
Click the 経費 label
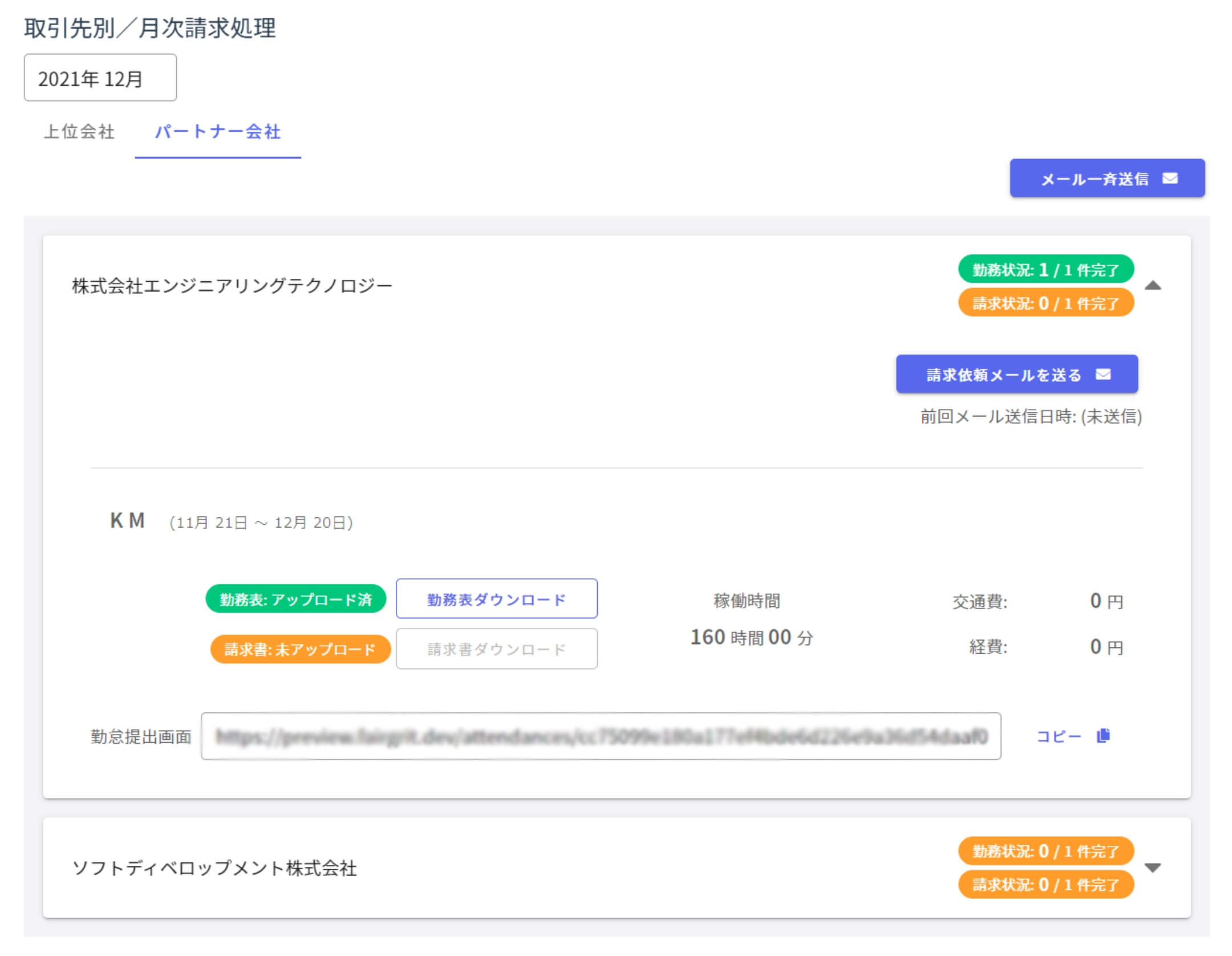click(988, 647)
